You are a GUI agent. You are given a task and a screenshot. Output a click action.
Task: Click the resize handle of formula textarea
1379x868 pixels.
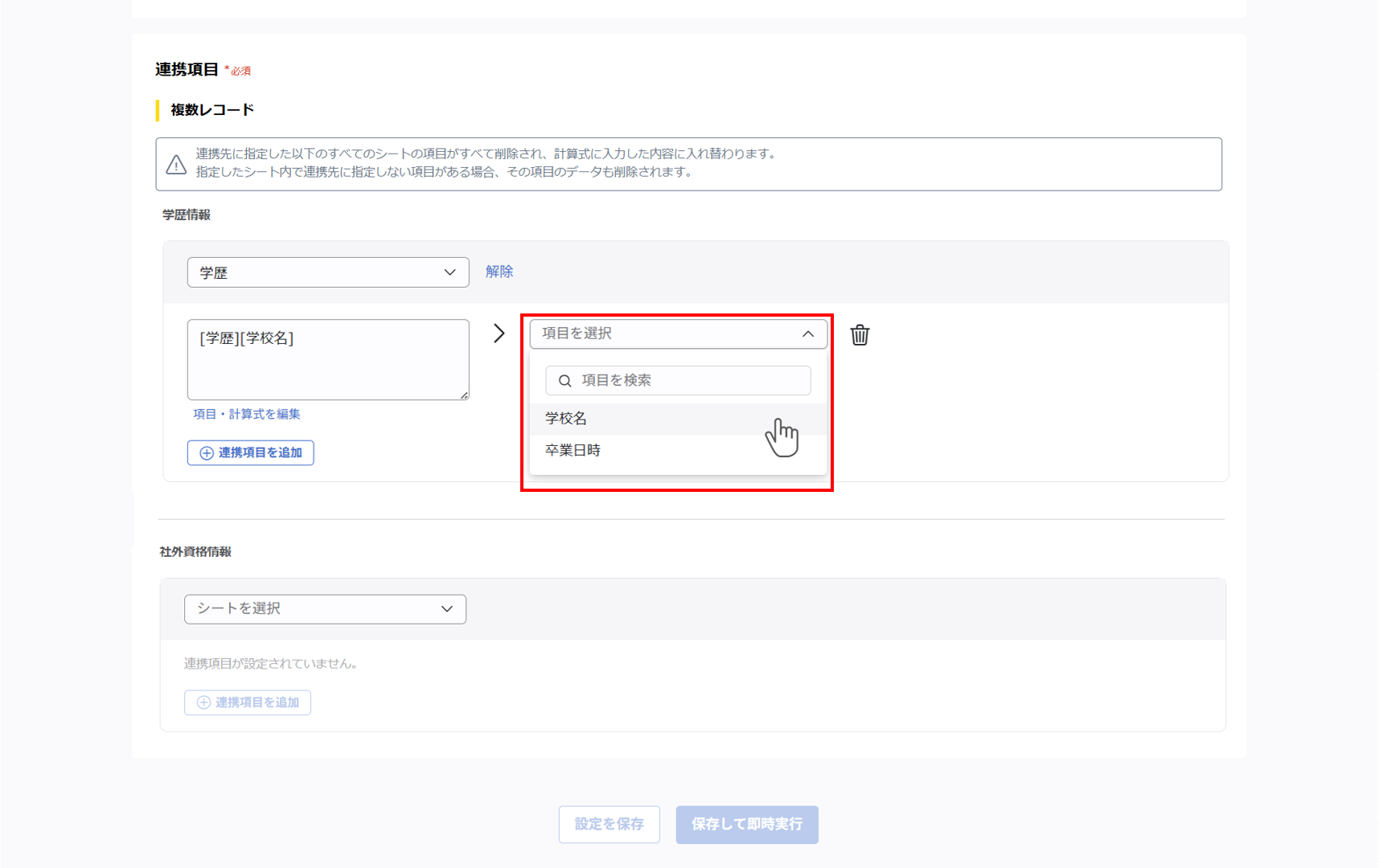[464, 395]
